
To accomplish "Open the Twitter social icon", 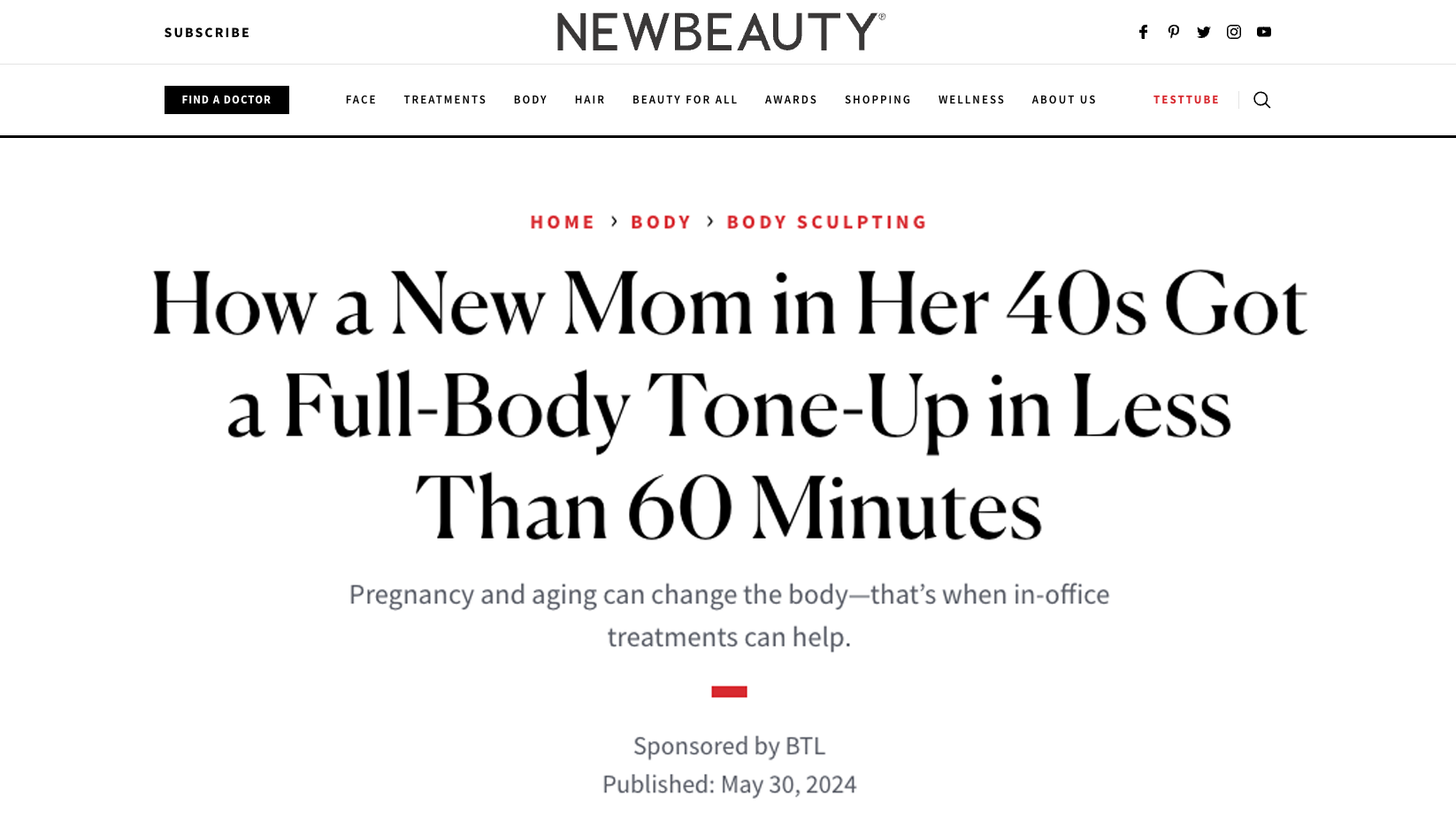I will (x=1203, y=32).
